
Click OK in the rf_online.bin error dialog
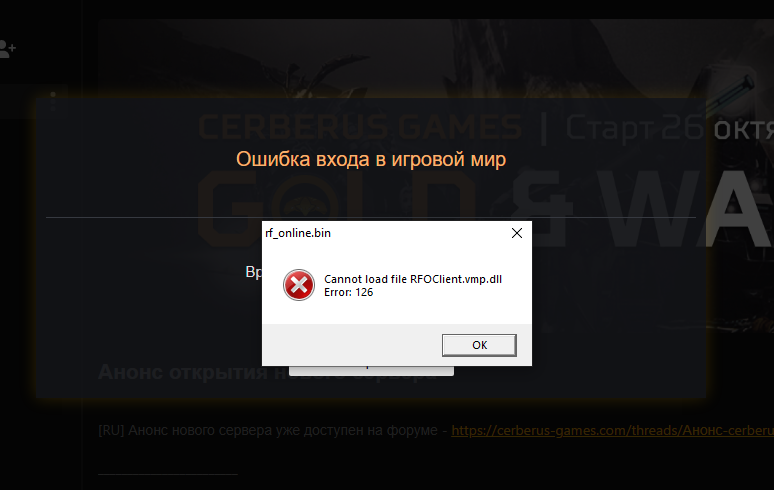[x=479, y=345]
